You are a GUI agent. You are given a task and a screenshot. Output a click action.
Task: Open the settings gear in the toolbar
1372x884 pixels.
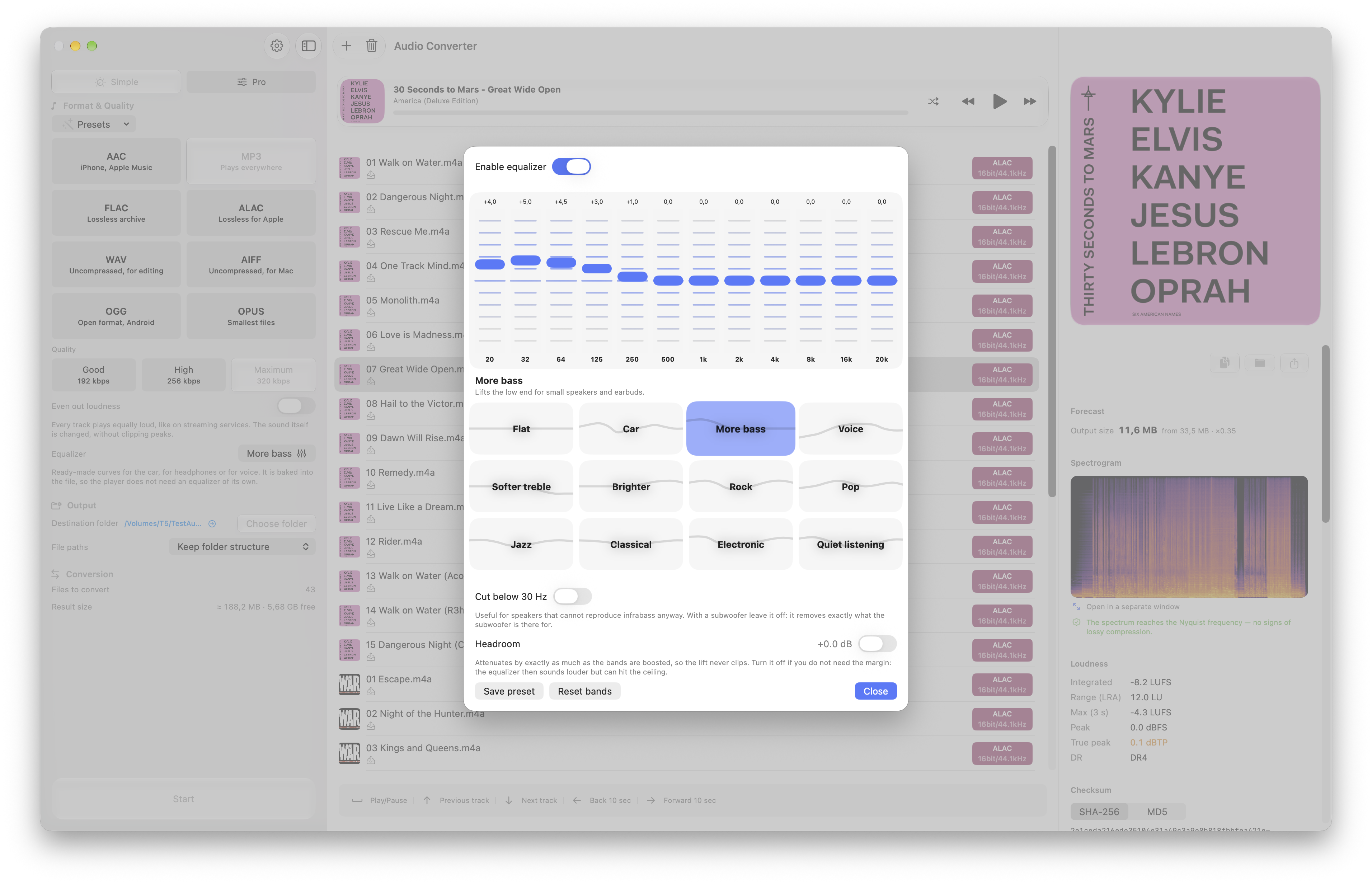277,46
